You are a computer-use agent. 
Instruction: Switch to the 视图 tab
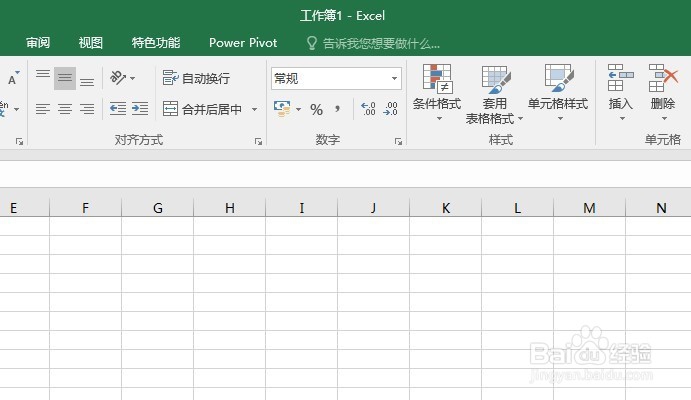point(91,43)
